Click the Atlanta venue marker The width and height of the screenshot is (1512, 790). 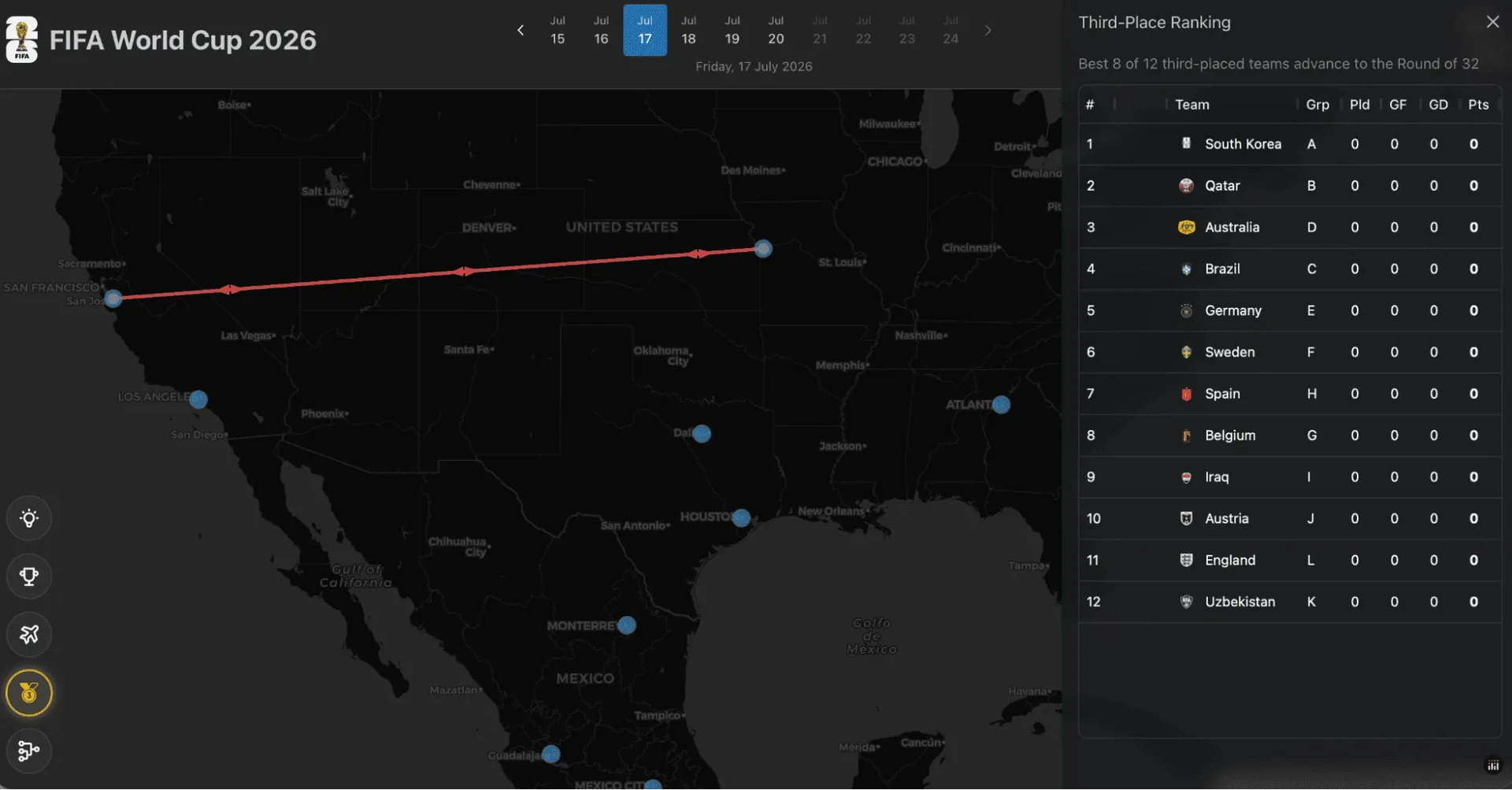tap(1001, 405)
